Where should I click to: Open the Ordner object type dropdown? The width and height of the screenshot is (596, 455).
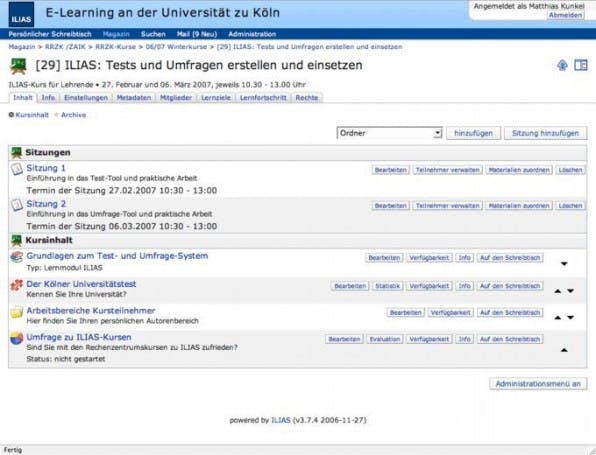point(389,133)
